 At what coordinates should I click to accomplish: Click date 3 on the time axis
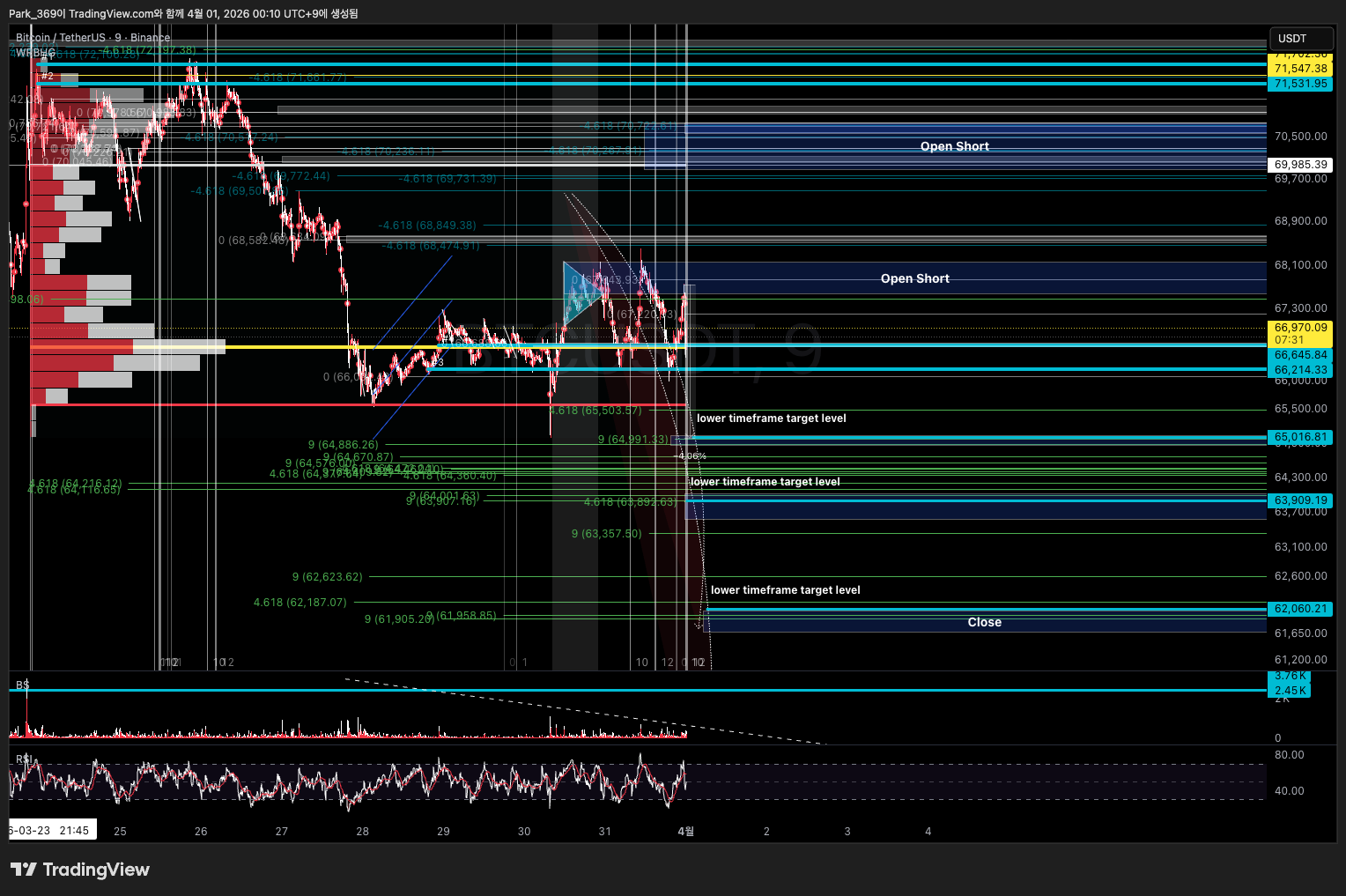[x=847, y=832]
